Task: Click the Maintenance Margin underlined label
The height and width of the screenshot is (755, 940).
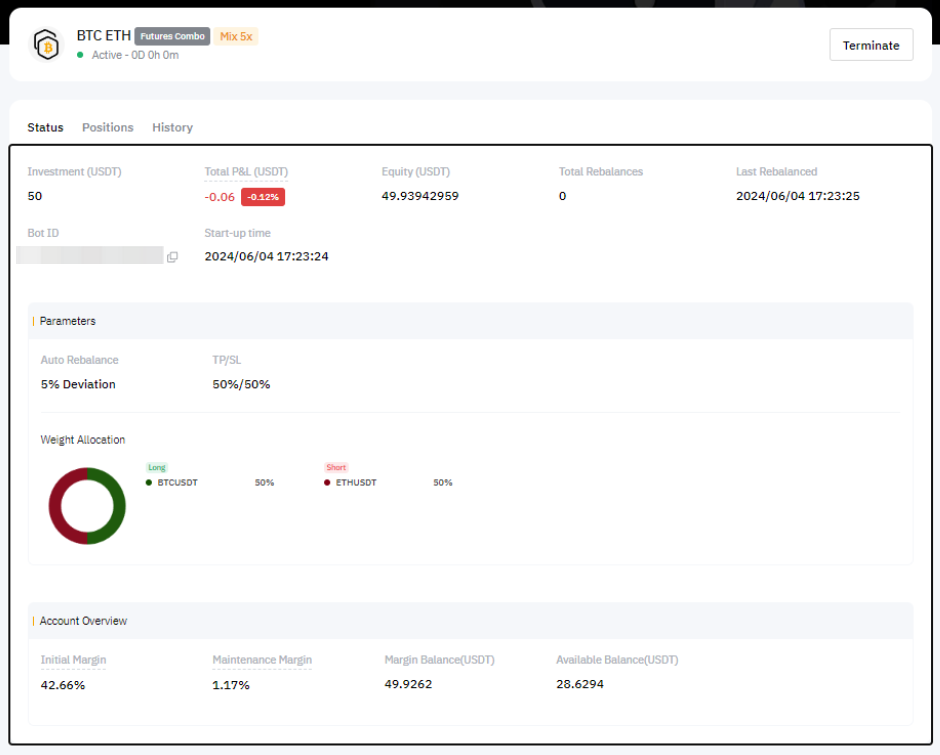Action: tap(262, 660)
